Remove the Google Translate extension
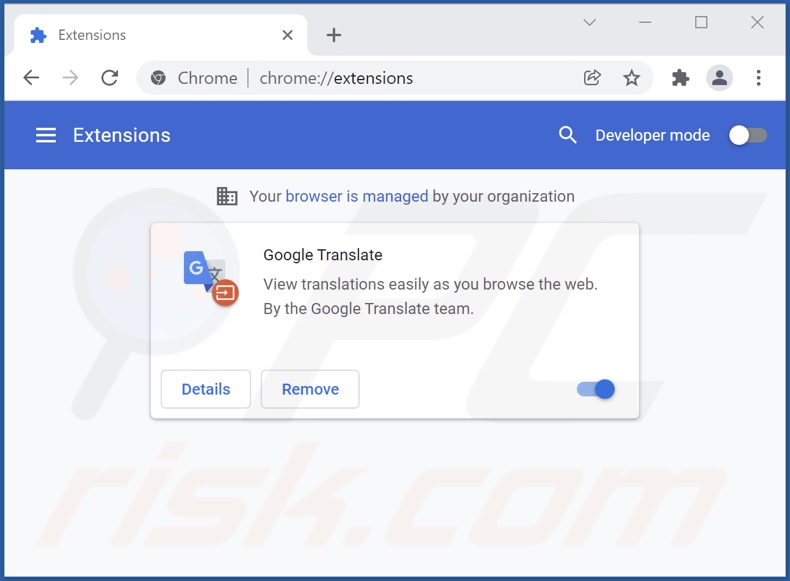790x581 pixels. [310, 389]
